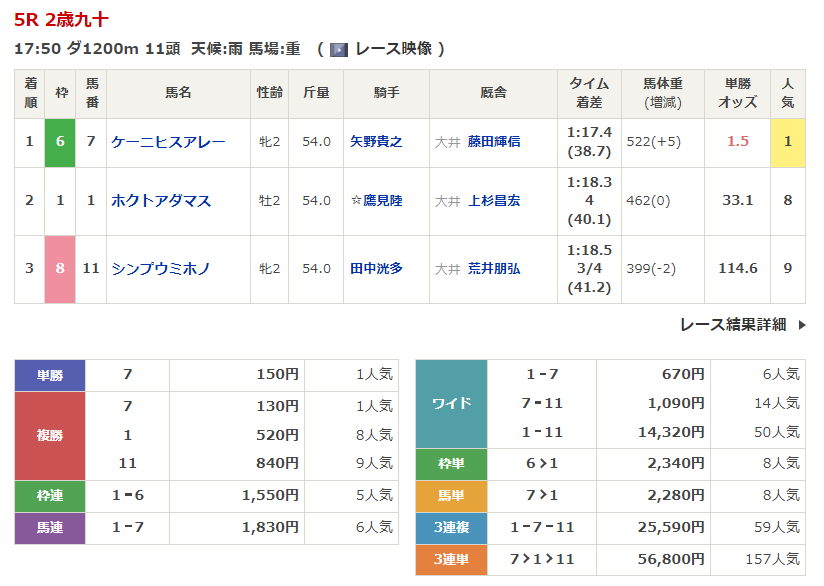Click green frame number 6 cell

click(x=60, y=142)
